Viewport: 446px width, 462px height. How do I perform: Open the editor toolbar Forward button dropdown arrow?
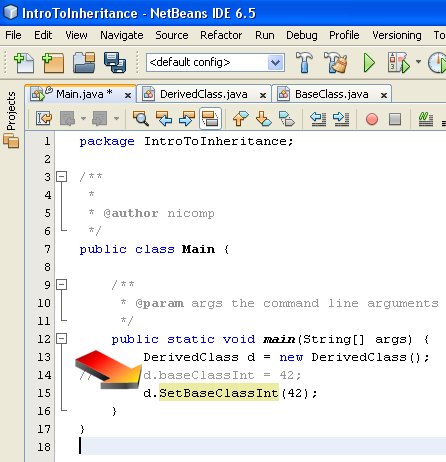click(116, 118)
